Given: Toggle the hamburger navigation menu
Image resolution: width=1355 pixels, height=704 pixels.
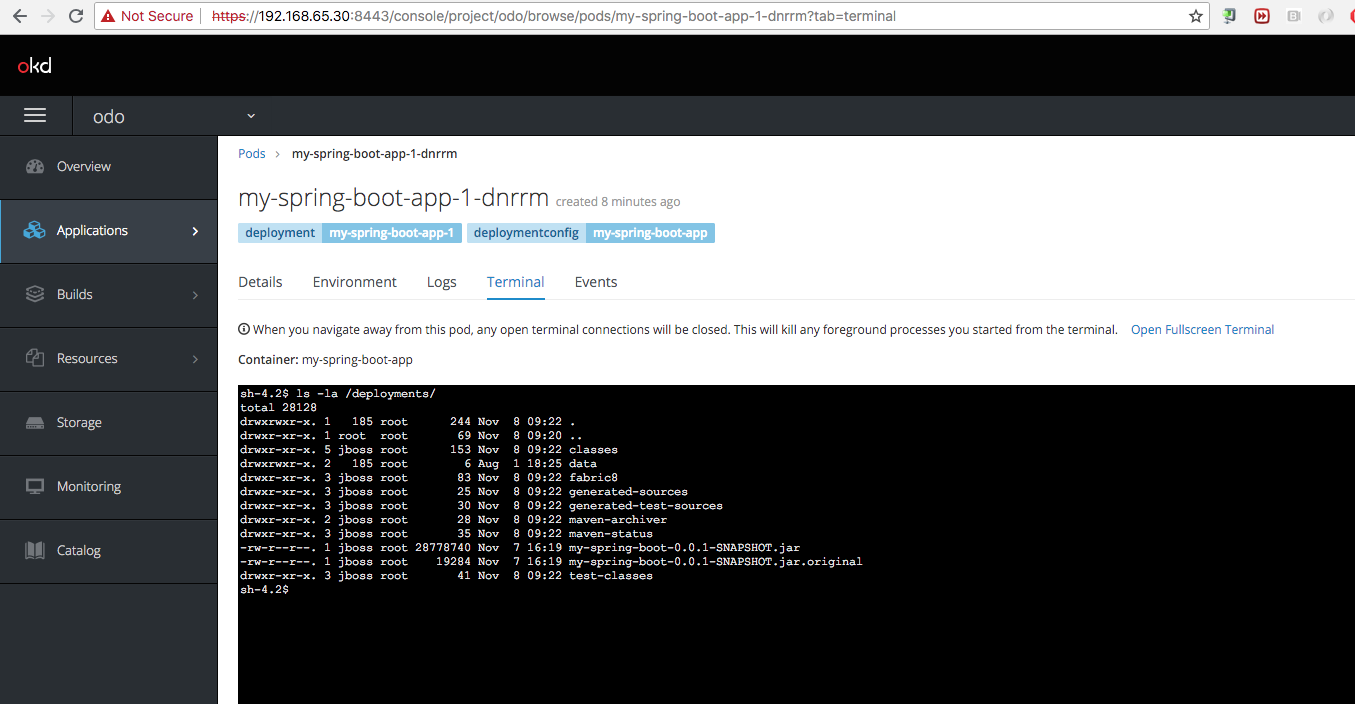Looking at the screenshot, I should 35,116.
